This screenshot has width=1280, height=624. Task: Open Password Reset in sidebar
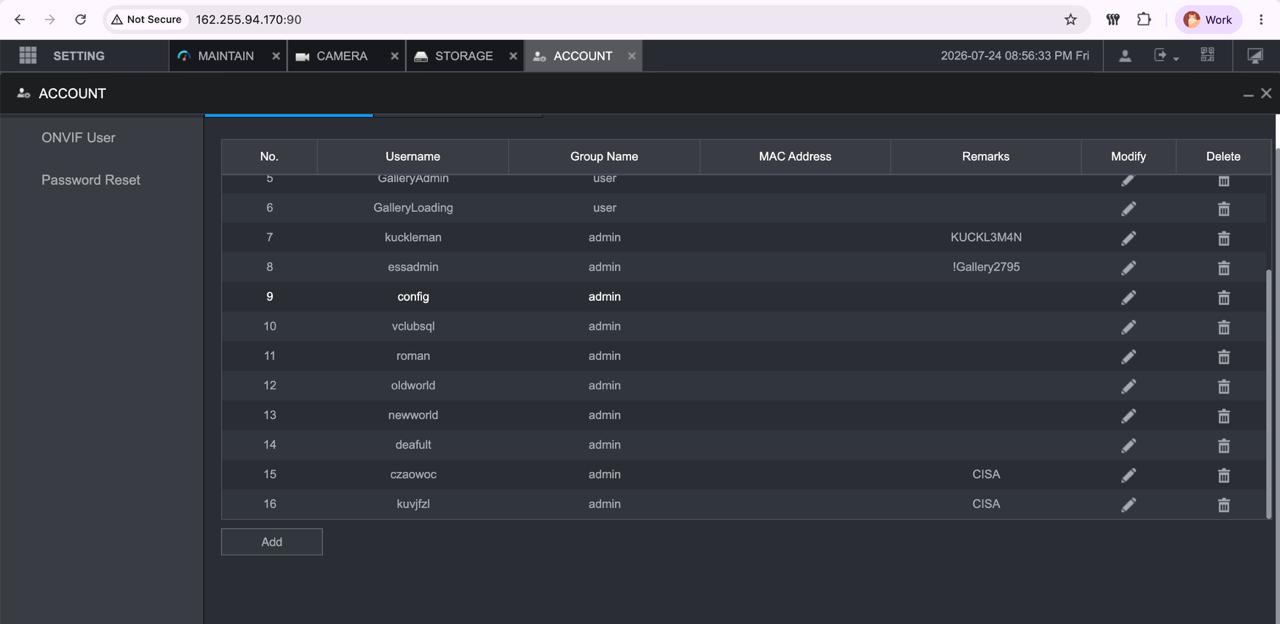pos(91,180)
